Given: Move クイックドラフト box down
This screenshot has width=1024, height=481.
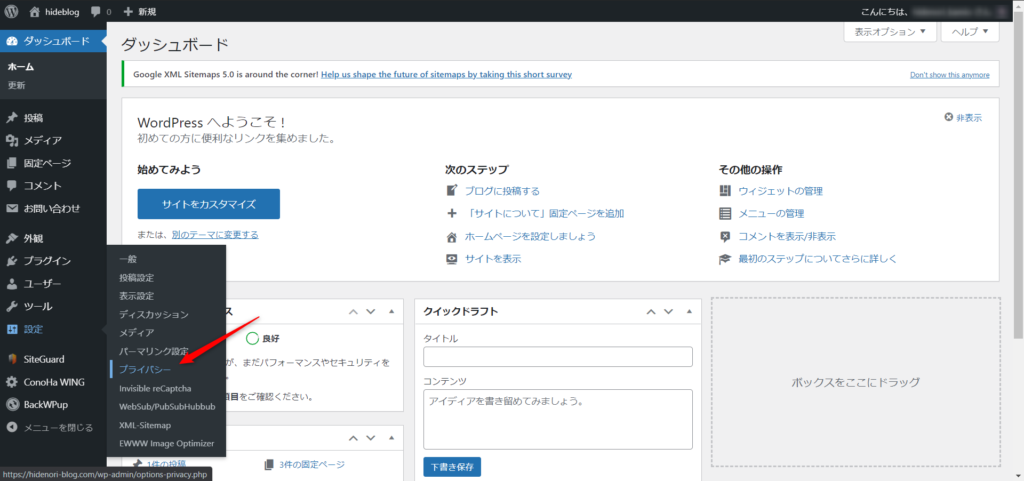Looking at the screenshot, I should (x=668, y=311).
